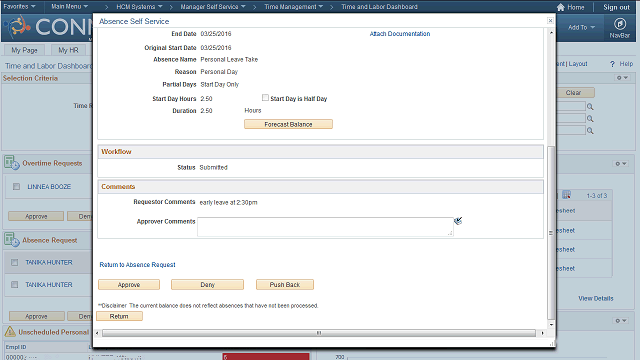Expand the HCM Systems breadcrumb menu

139,7
